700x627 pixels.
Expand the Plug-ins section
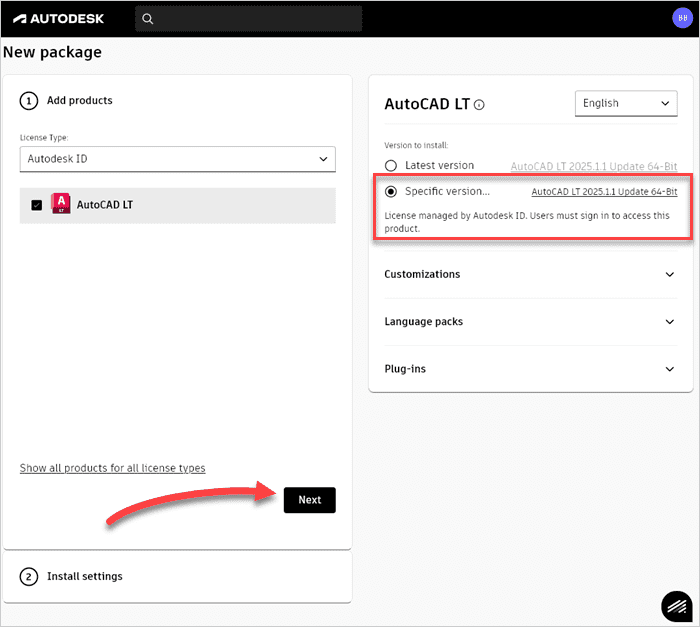(x=530, y=369)
